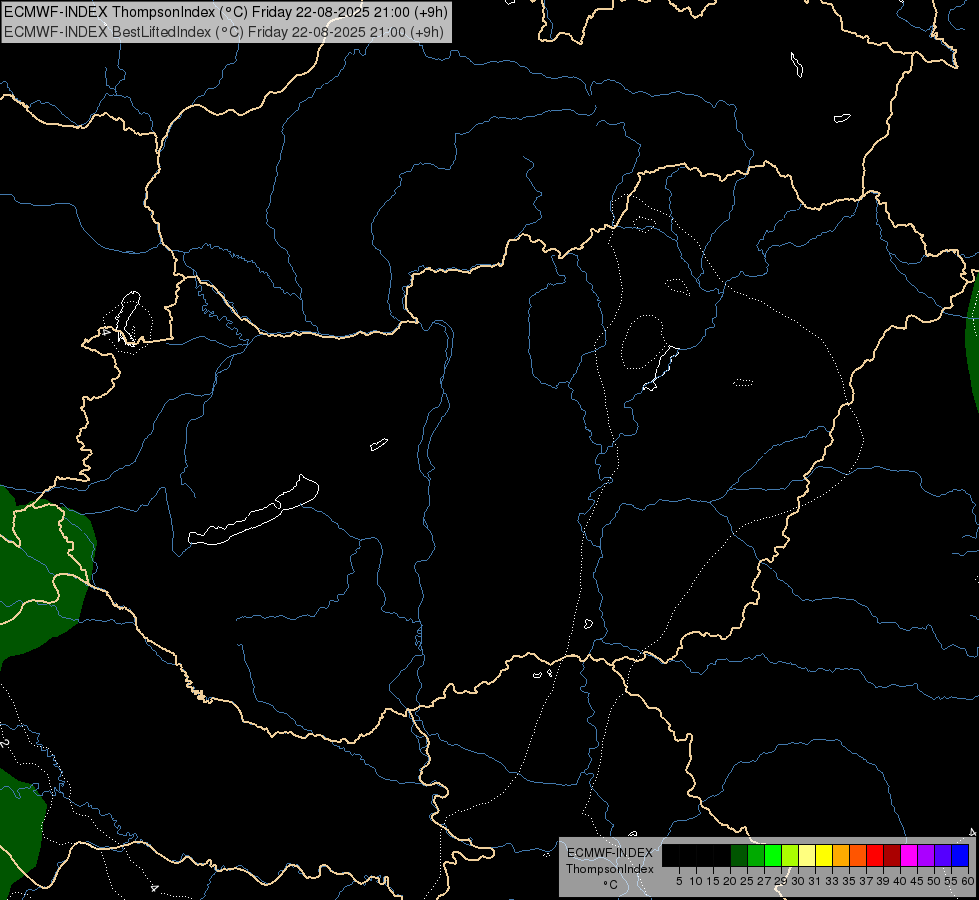Click the legend tick value 33

click(x=832, y=881)
